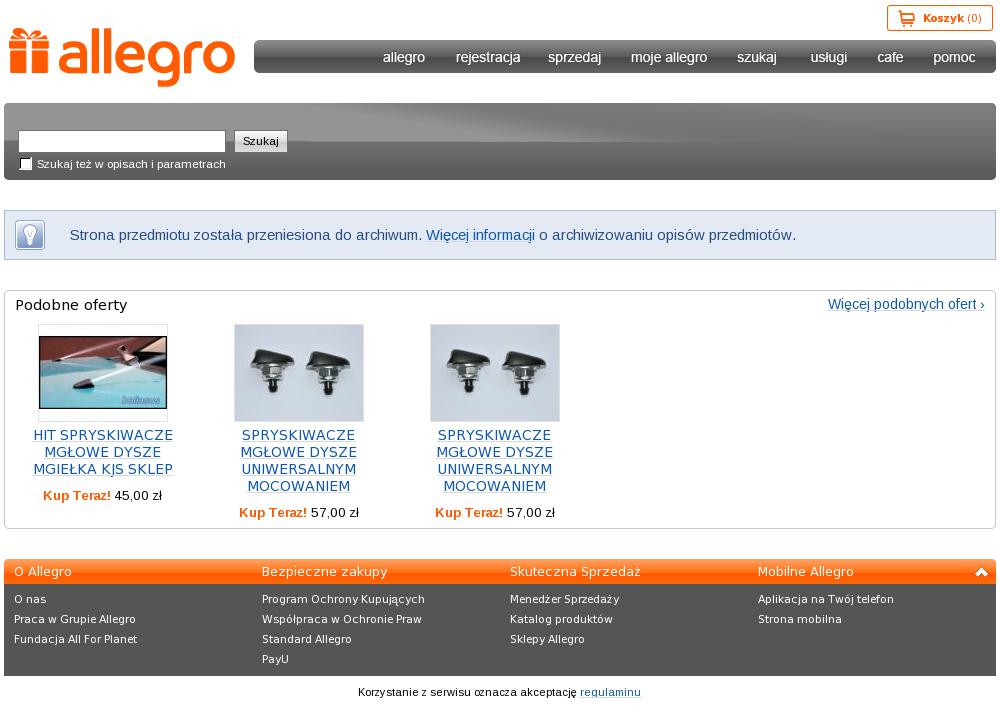Viewport: 1000px width, 712px height.
Task: Open Więcej podobnych ofert link
Action: [x=906, y=304]
